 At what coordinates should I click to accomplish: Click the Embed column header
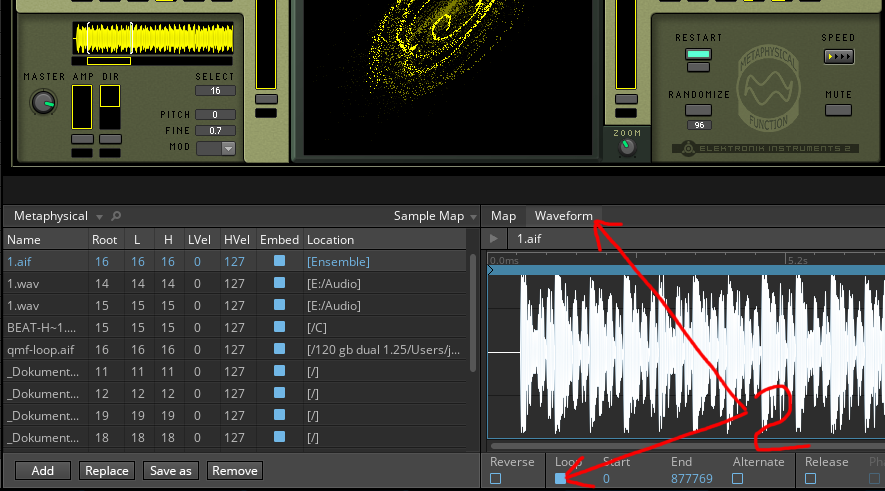point(279,240)
